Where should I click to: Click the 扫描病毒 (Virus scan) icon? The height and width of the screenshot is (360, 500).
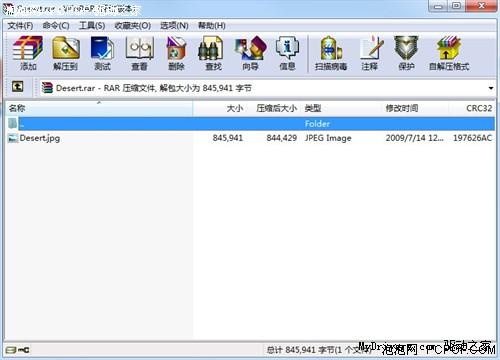(x=331, y=49)
